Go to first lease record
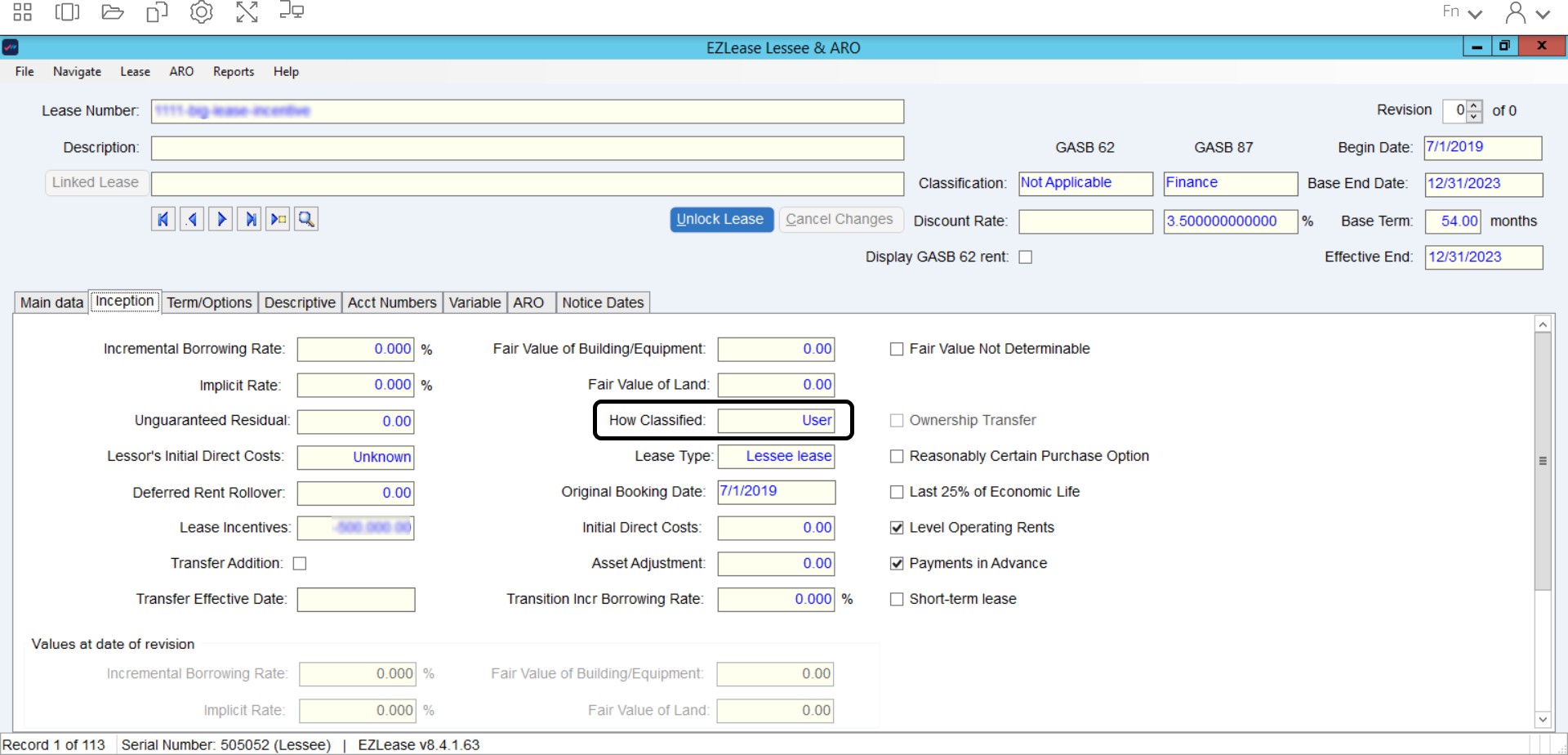Viewport: 1568px width, 755px height. pyautogui.click(x=163, y=219)
